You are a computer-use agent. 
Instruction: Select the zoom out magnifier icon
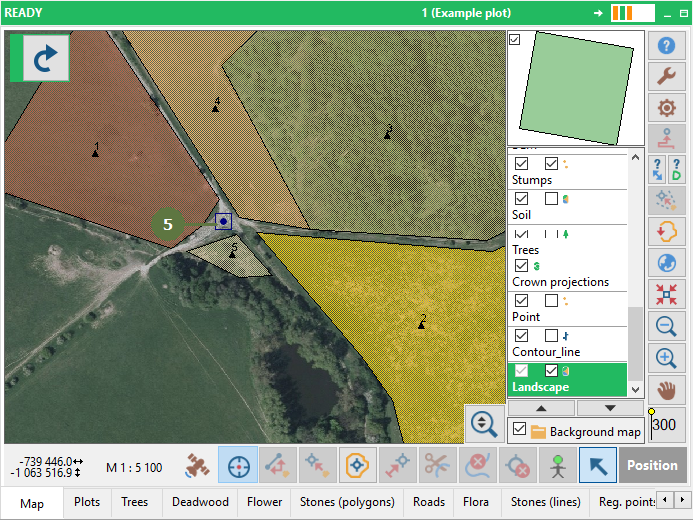tap(666, 326)
